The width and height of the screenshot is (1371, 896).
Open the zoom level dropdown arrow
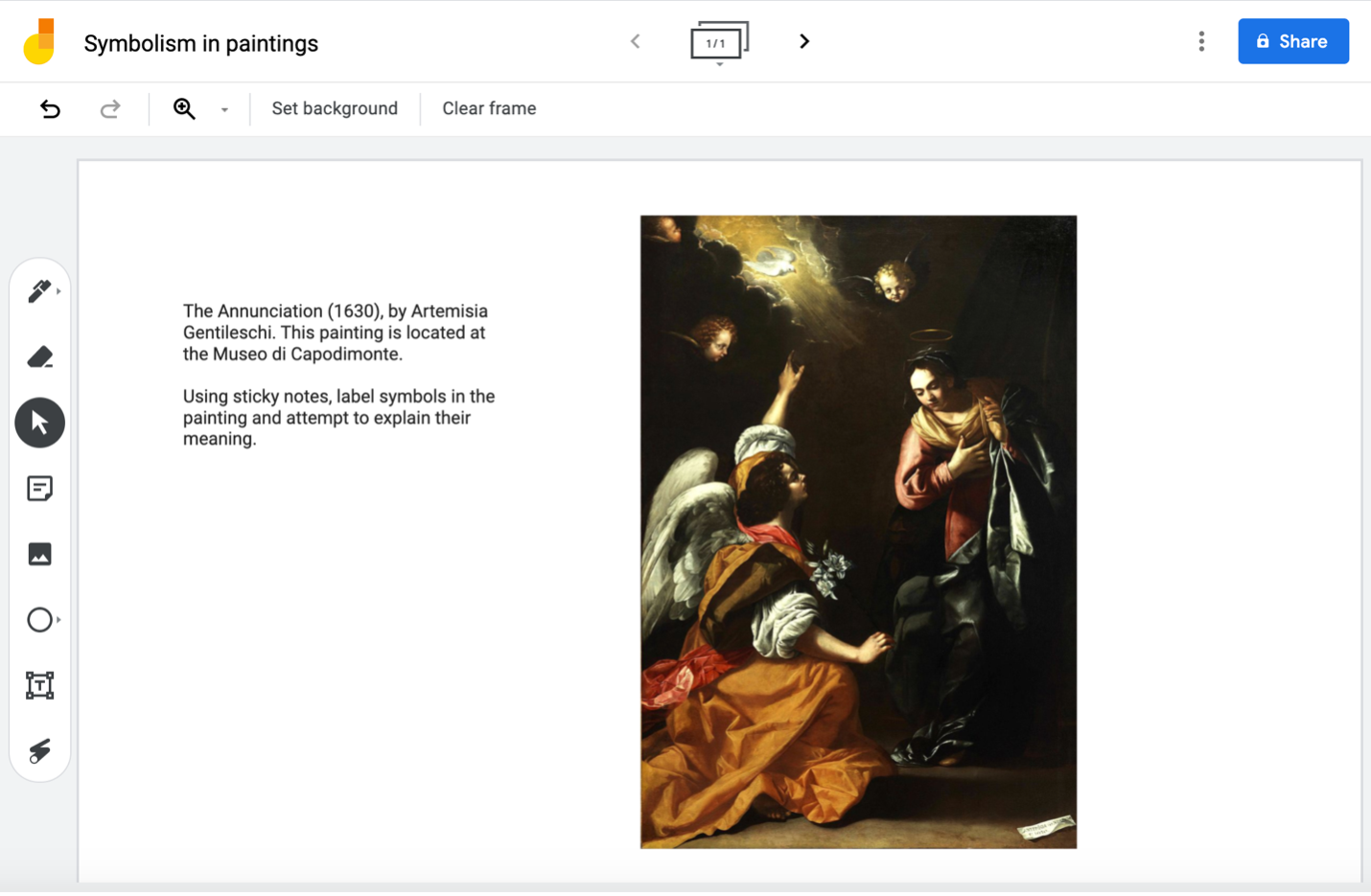[224, 109]
